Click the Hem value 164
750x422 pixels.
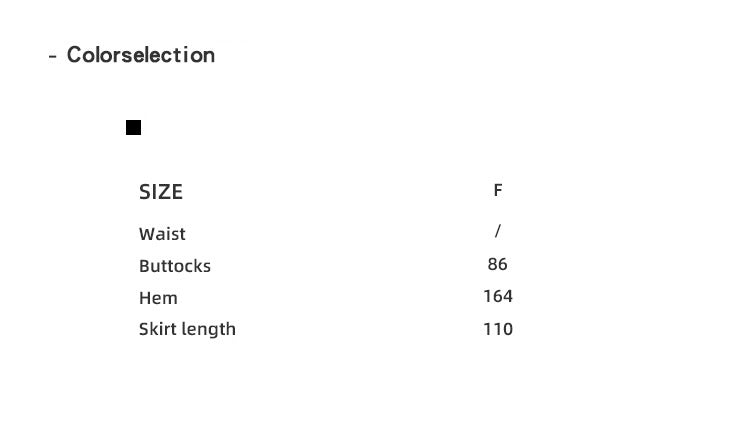(x=498, y=296)
